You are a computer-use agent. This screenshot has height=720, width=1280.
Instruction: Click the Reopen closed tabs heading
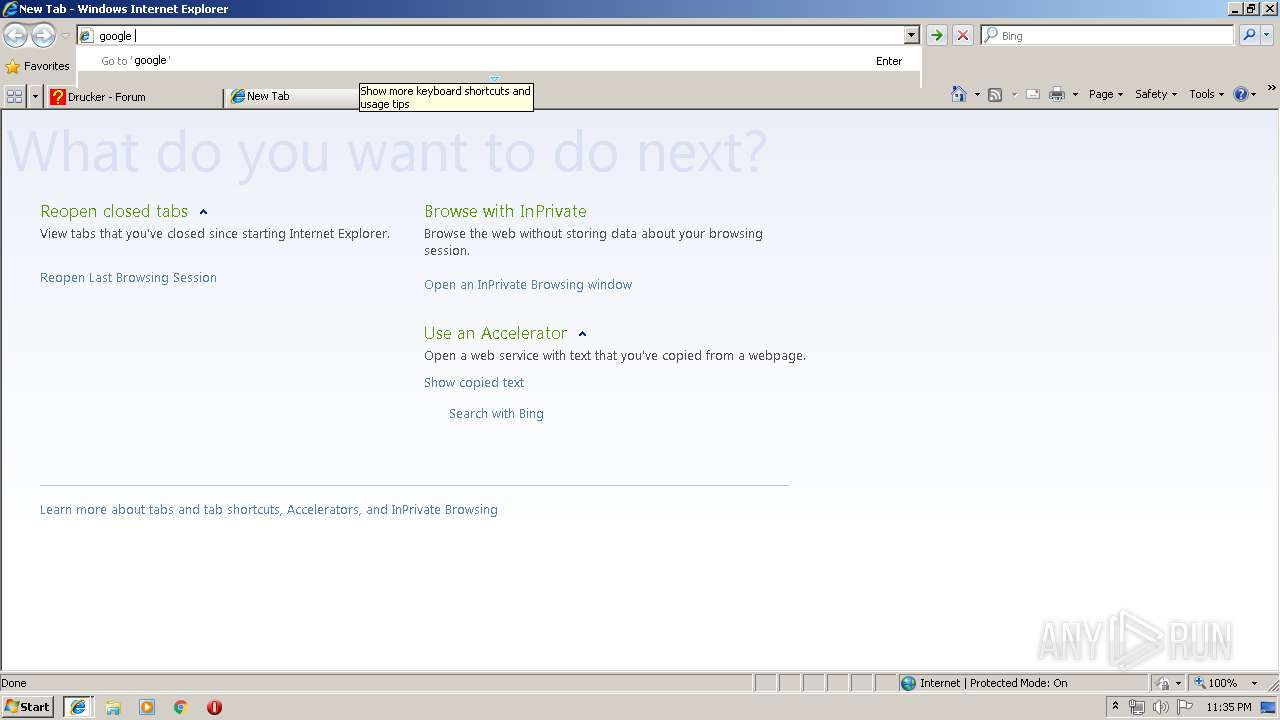click(114, 212)
